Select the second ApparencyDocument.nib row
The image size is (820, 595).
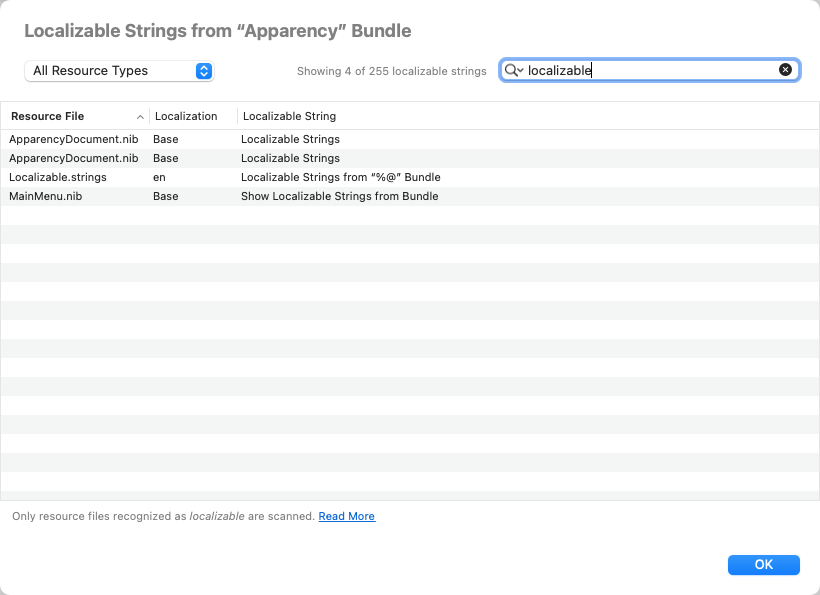[73, 158]
